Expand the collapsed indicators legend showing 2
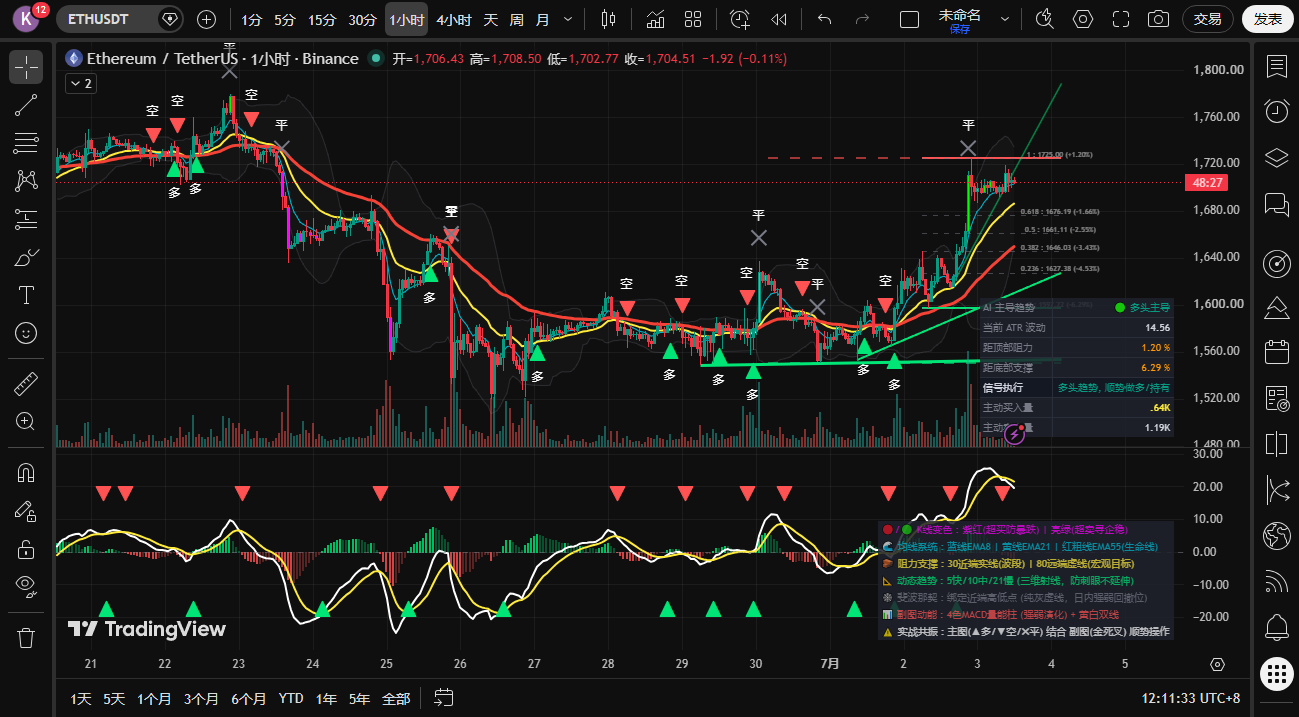Viewport: 1299px width, 717px height. click(80, 84)
